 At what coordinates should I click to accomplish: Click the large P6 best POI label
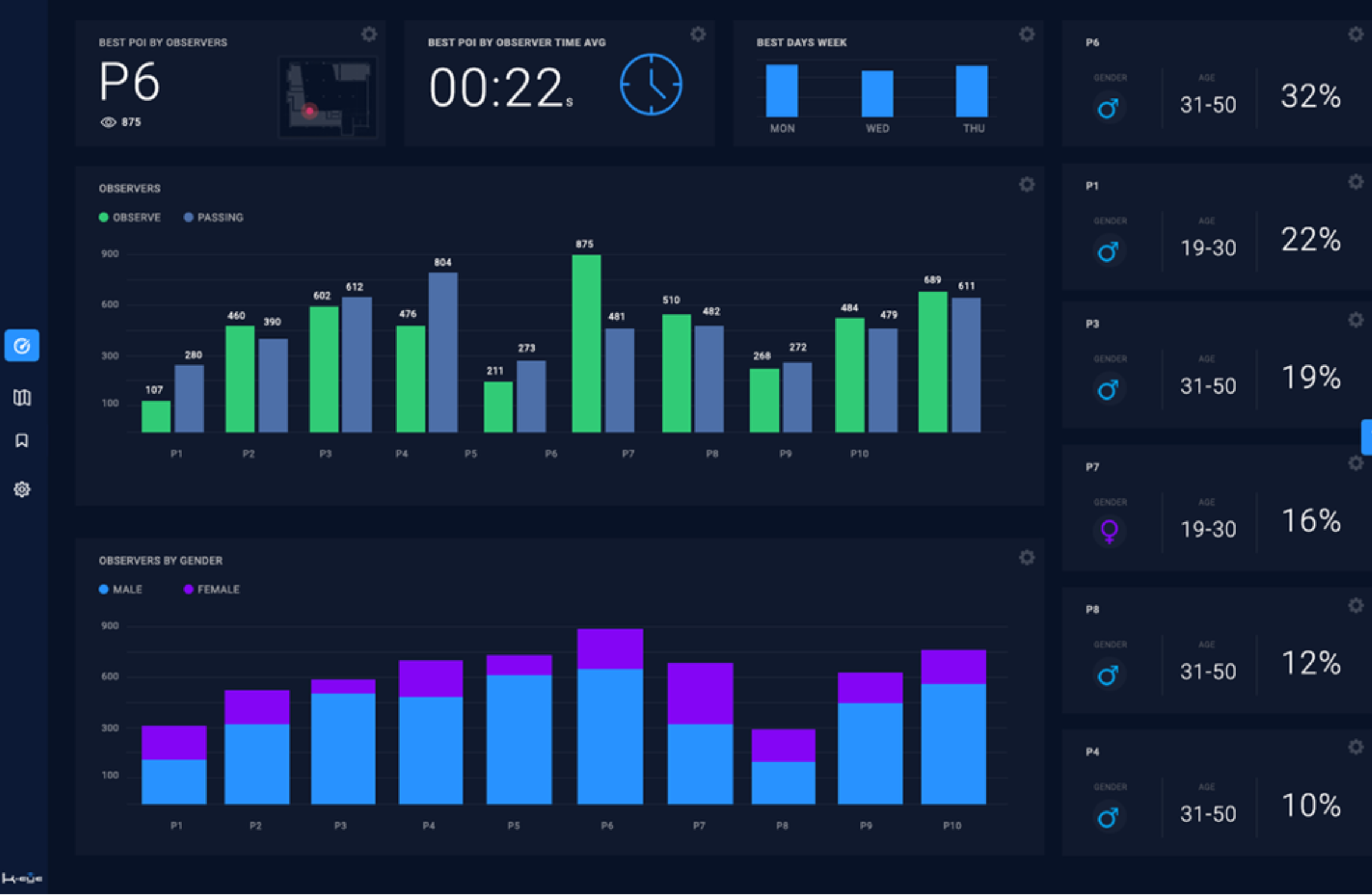point(129,82)
